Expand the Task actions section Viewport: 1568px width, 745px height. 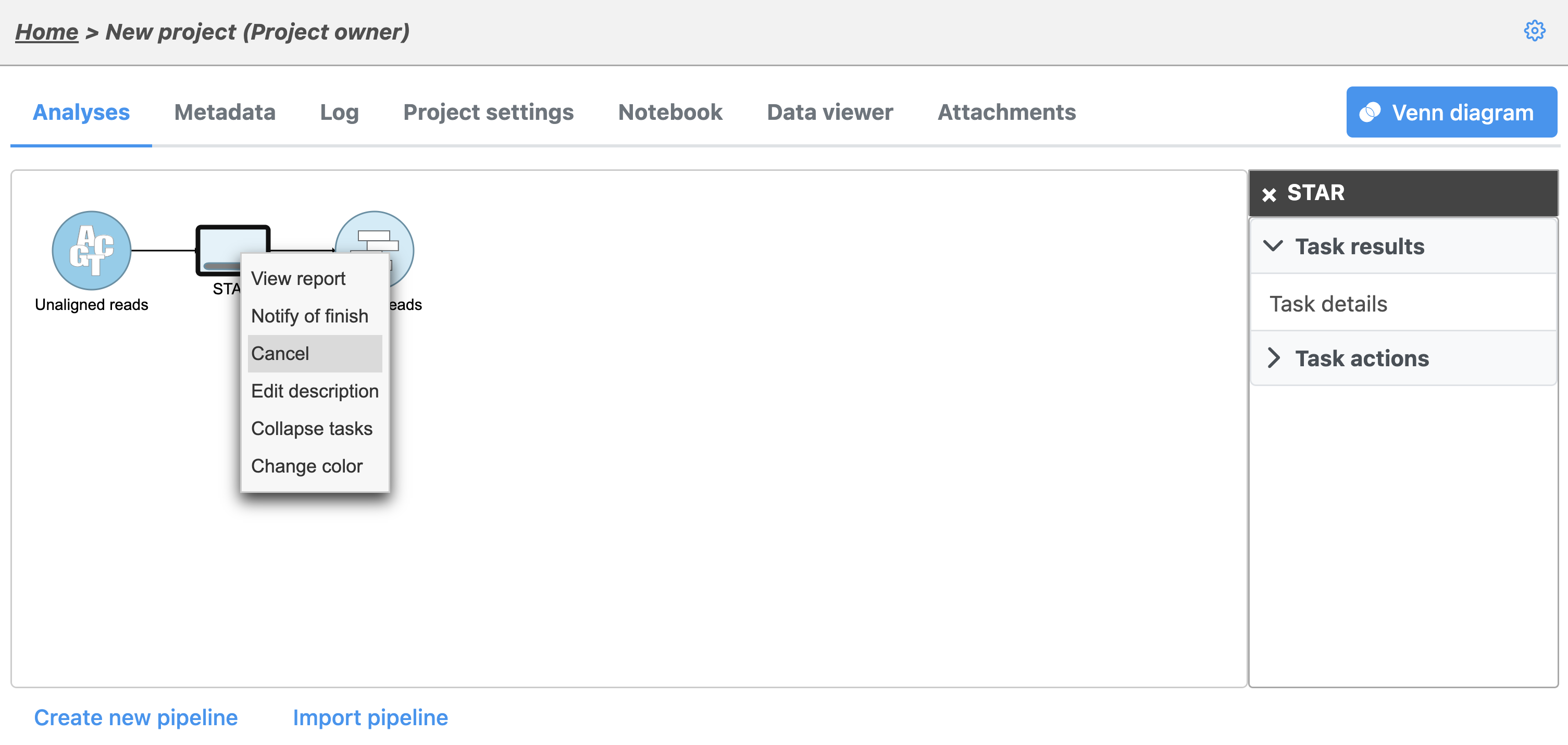point(1362,358)
